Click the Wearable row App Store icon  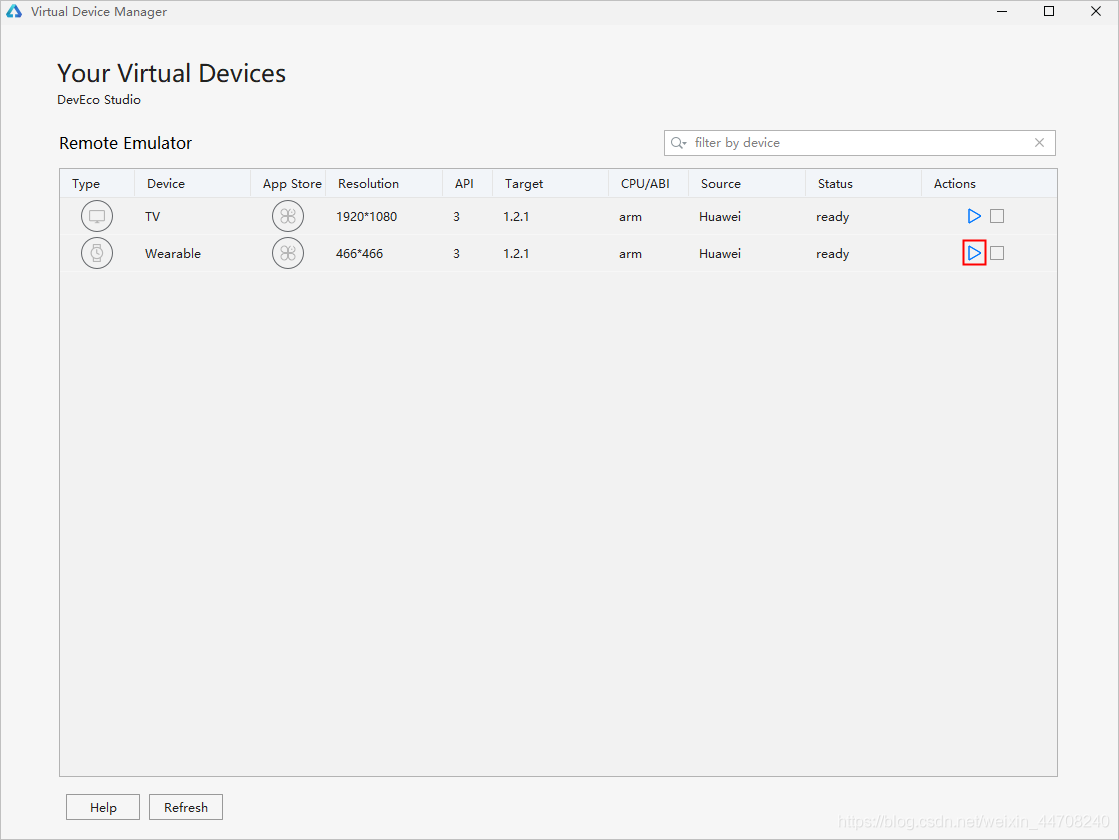tap(288, 253)
